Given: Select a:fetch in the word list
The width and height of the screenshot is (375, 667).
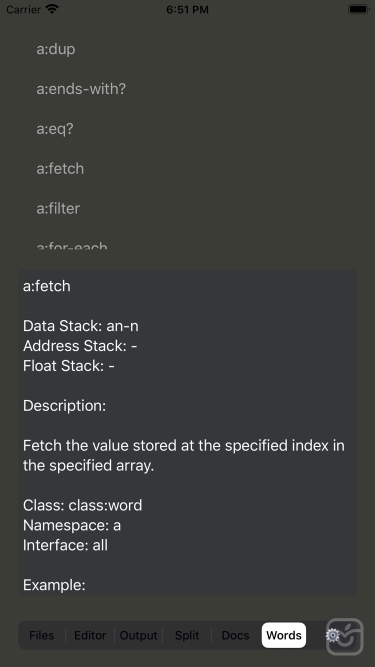Looking at the screenshot, I should (60, 168).
